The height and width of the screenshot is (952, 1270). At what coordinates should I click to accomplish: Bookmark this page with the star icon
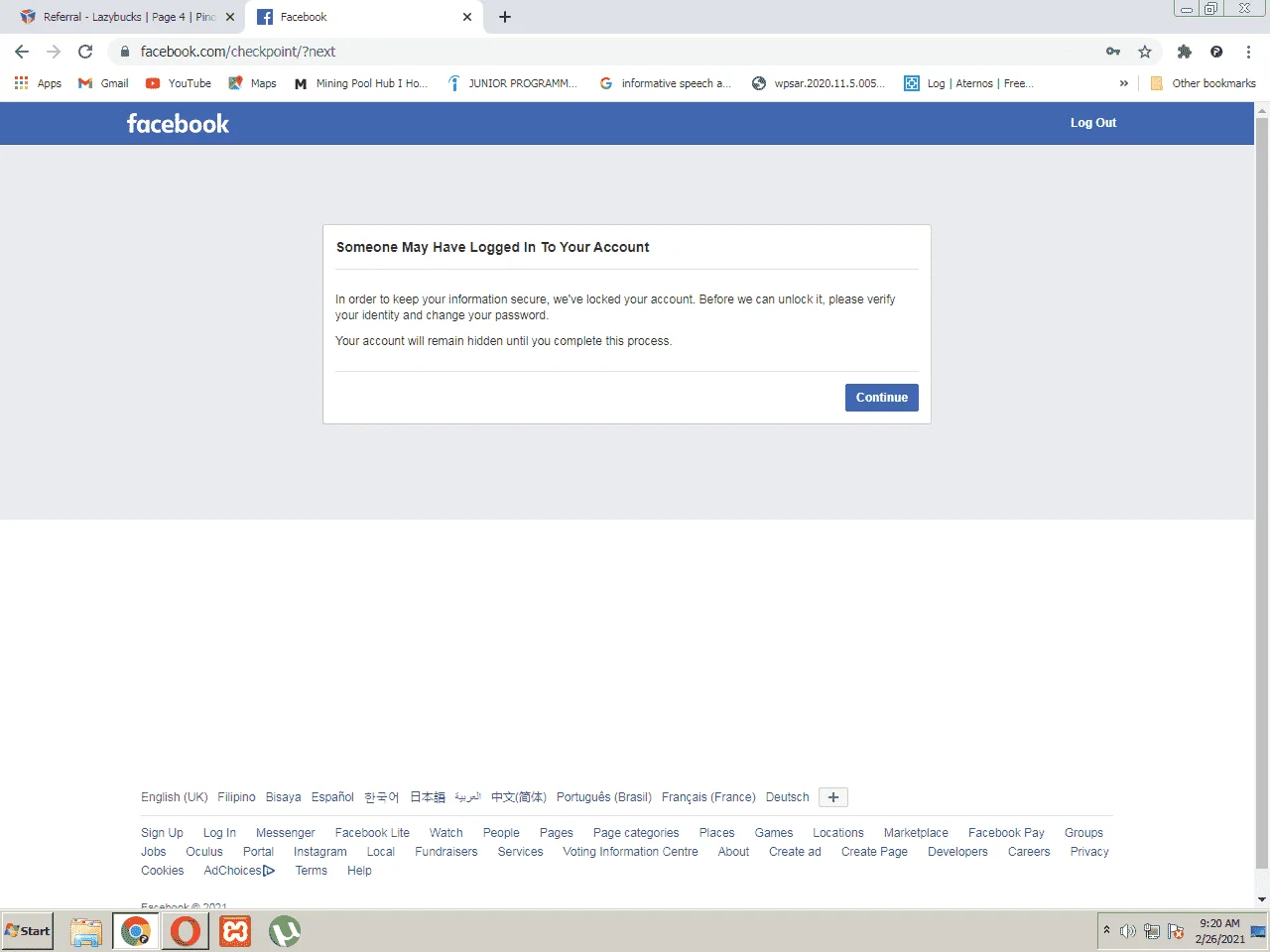tap(1145, 52)
